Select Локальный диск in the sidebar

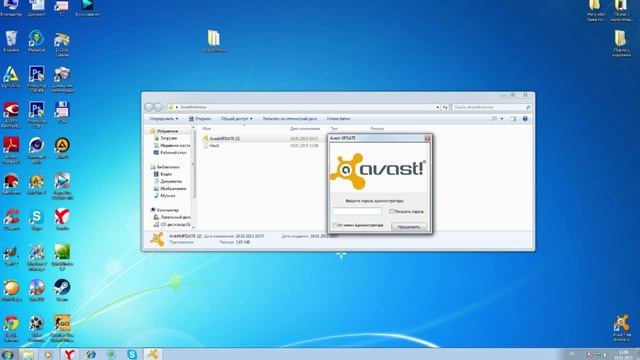(171, 217)
